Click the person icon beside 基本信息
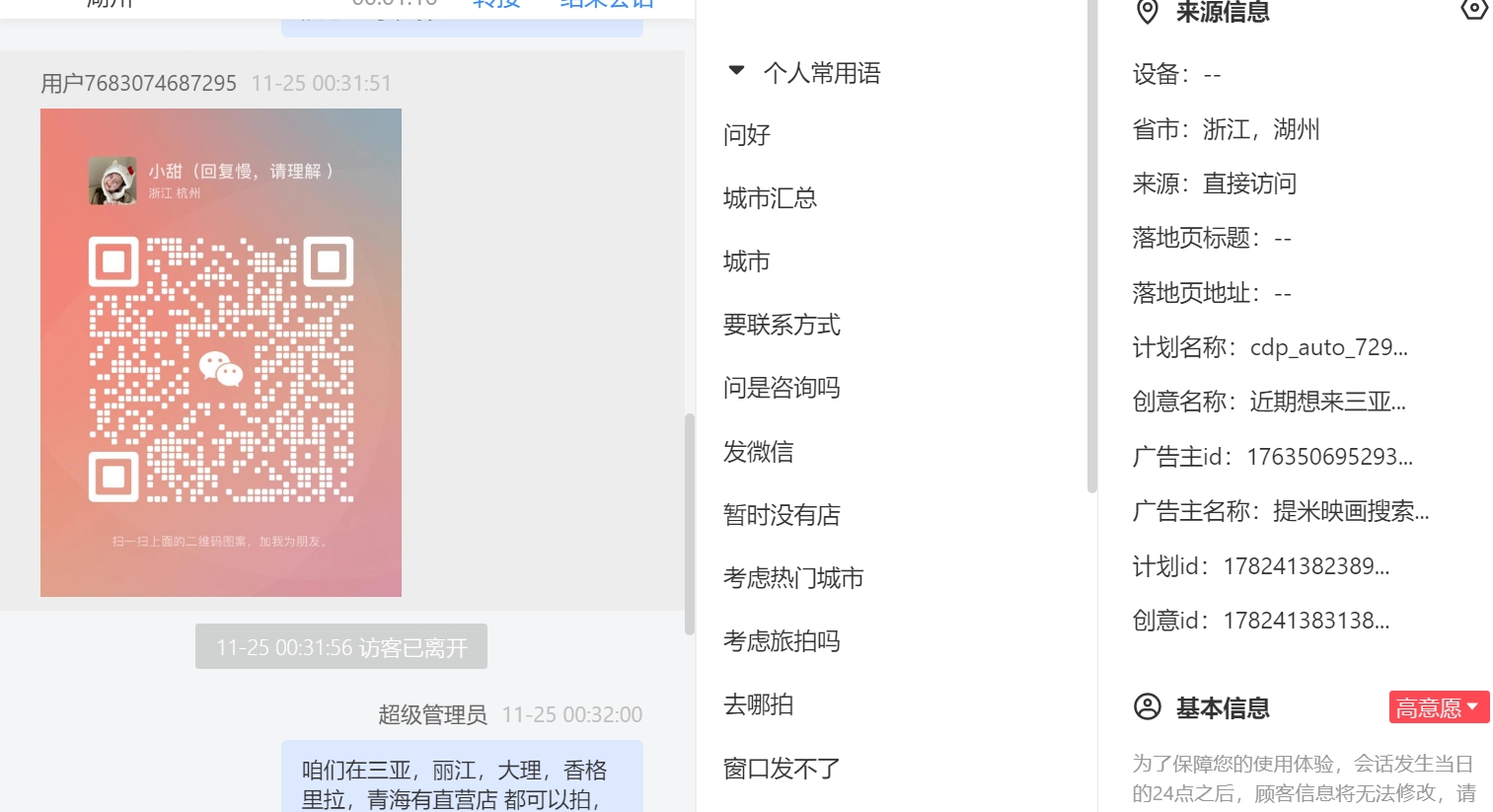This screenshot has height=812, width=1493. pos(1148,707)
